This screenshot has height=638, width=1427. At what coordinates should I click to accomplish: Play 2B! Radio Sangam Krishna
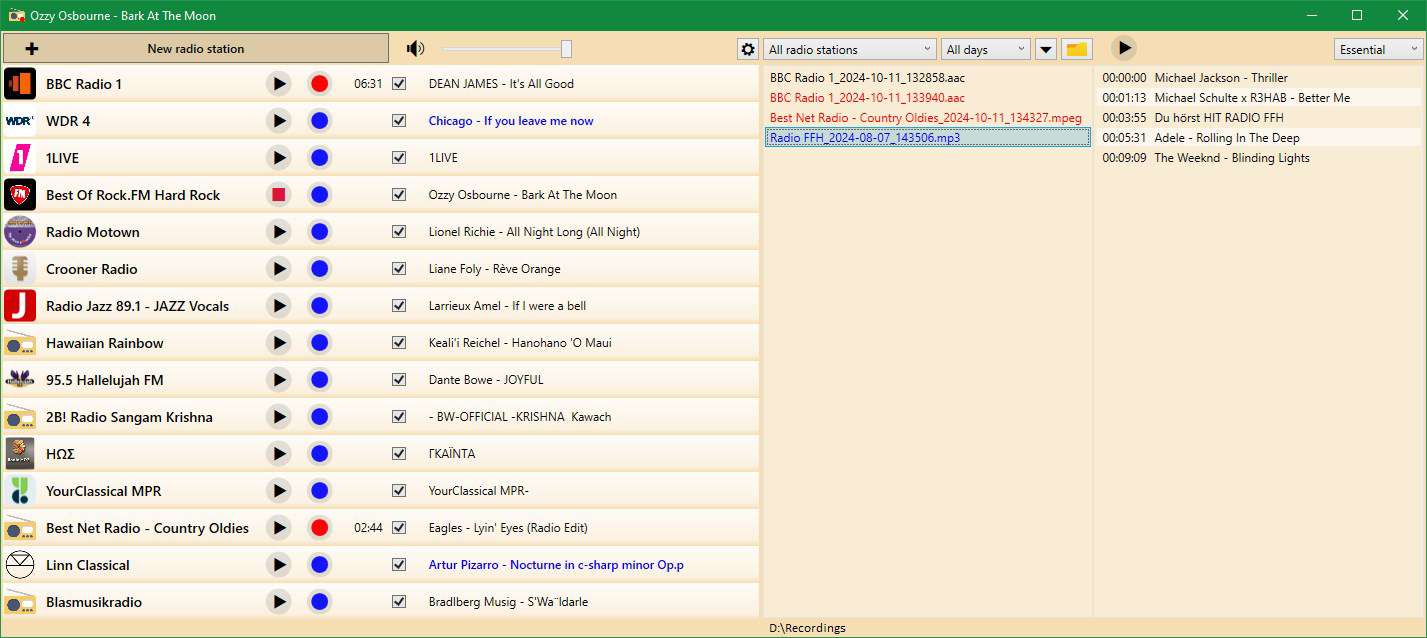pos(279,417)
